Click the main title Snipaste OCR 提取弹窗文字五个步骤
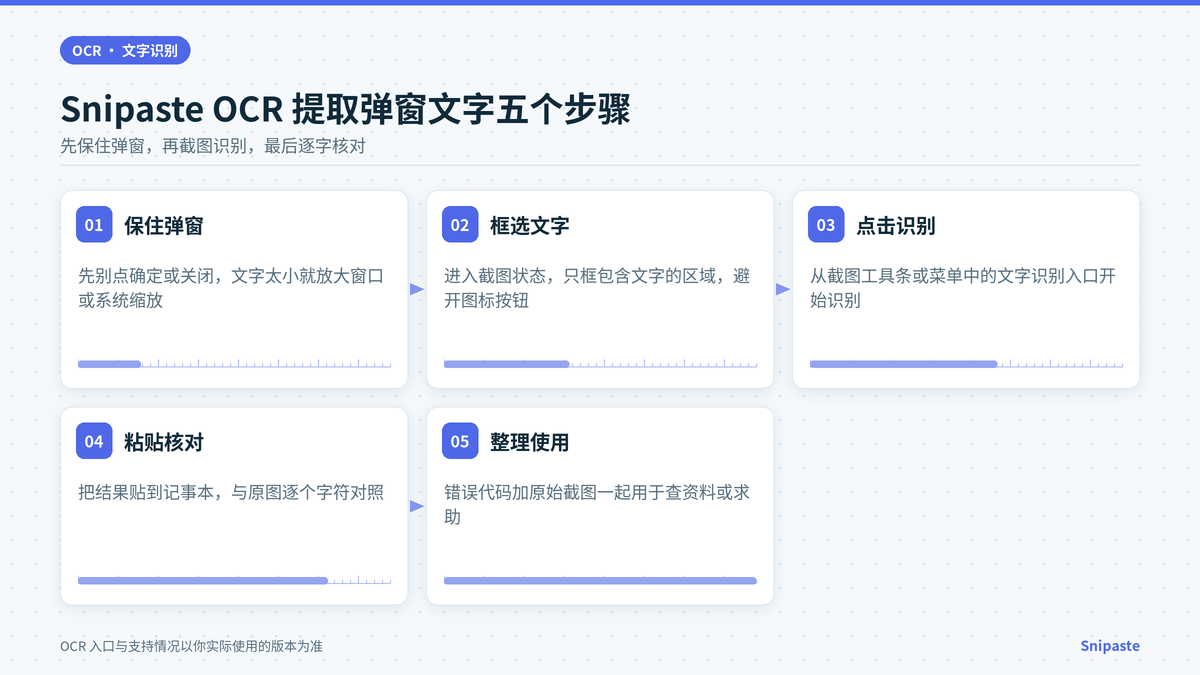 [x=345, y=109]
